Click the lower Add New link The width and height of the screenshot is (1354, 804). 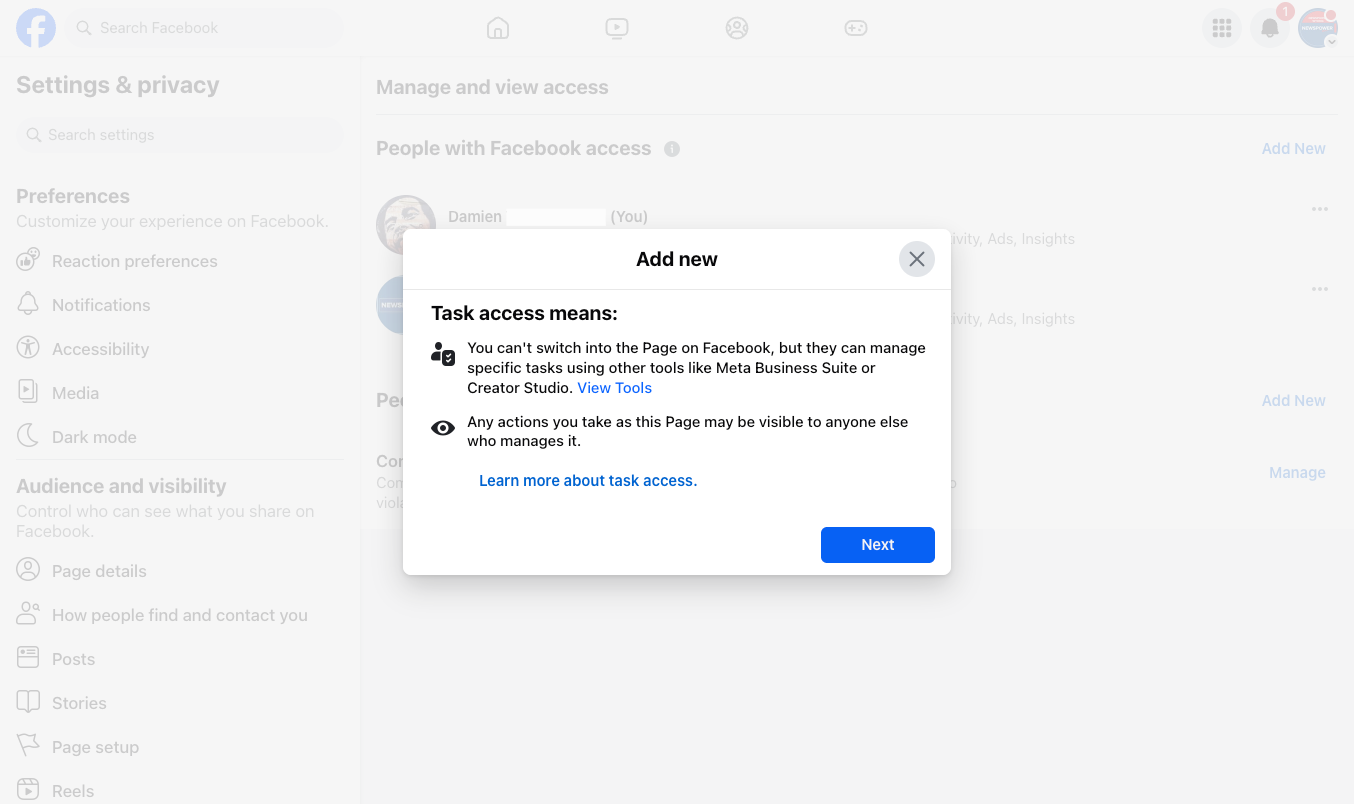tap(1293, 401)
